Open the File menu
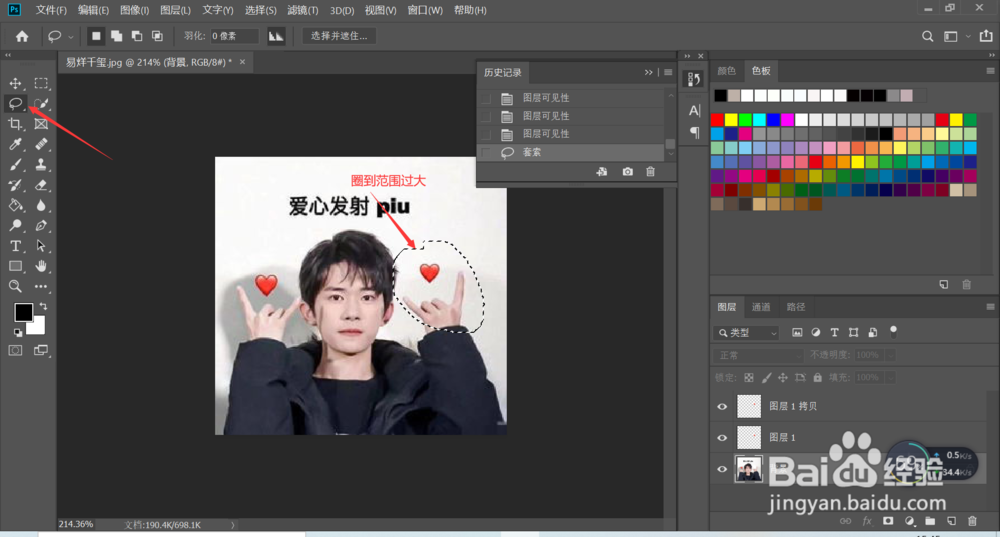The image size is (1000, 537). click(51, 10)
